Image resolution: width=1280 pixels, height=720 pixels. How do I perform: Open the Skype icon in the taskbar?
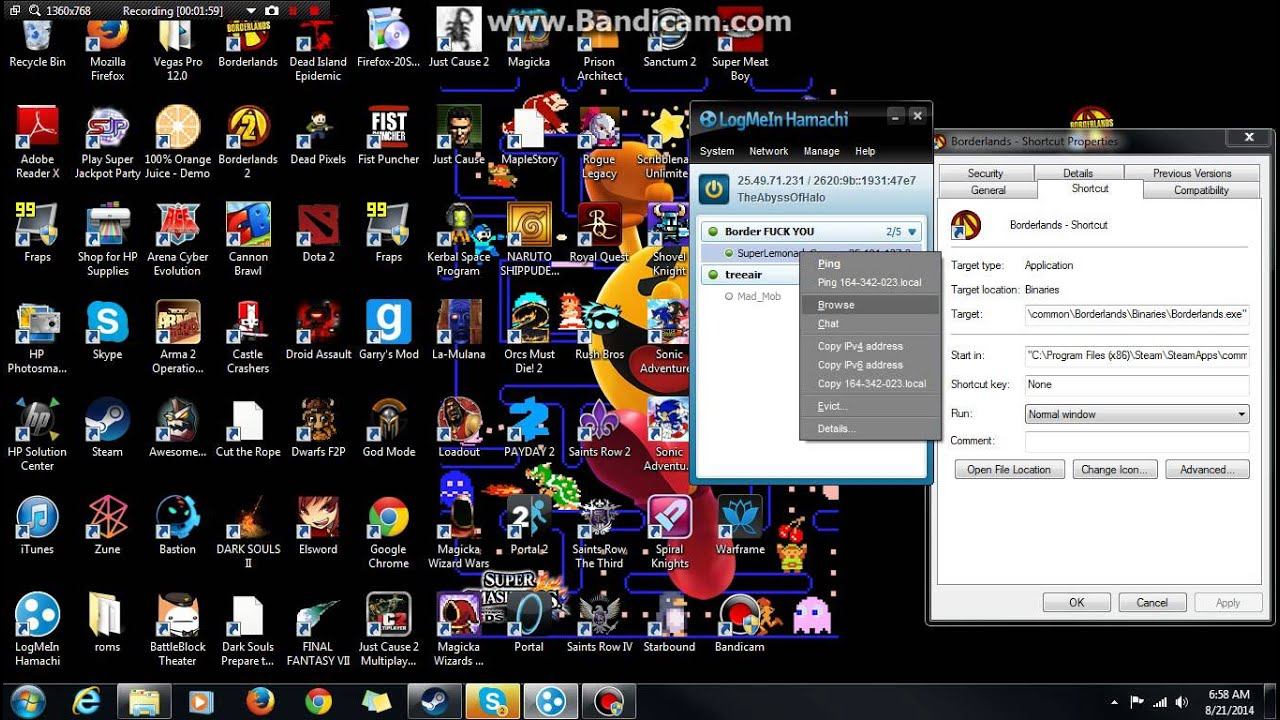tap(493, 701)
